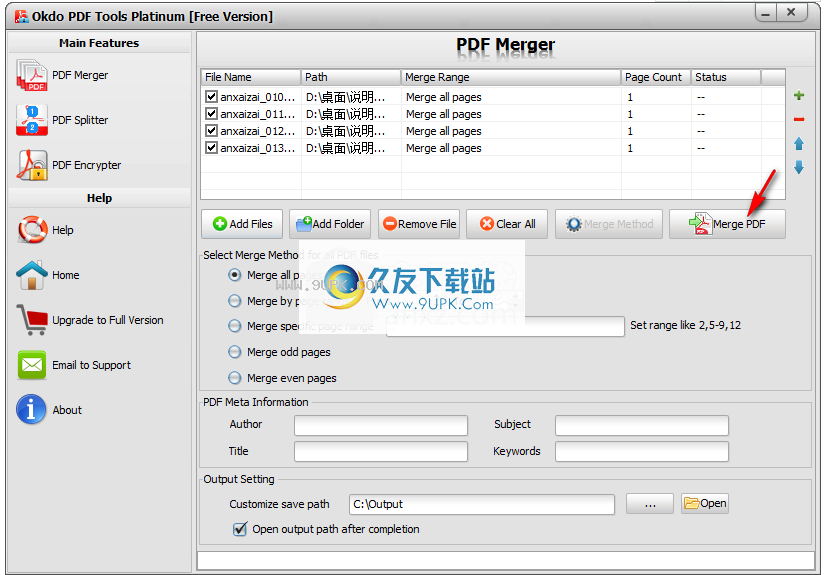This screenshot has height=575, width=824.
Task: Select Merge all pages cell for anxaizai_011
Action: tap(511, 114)
